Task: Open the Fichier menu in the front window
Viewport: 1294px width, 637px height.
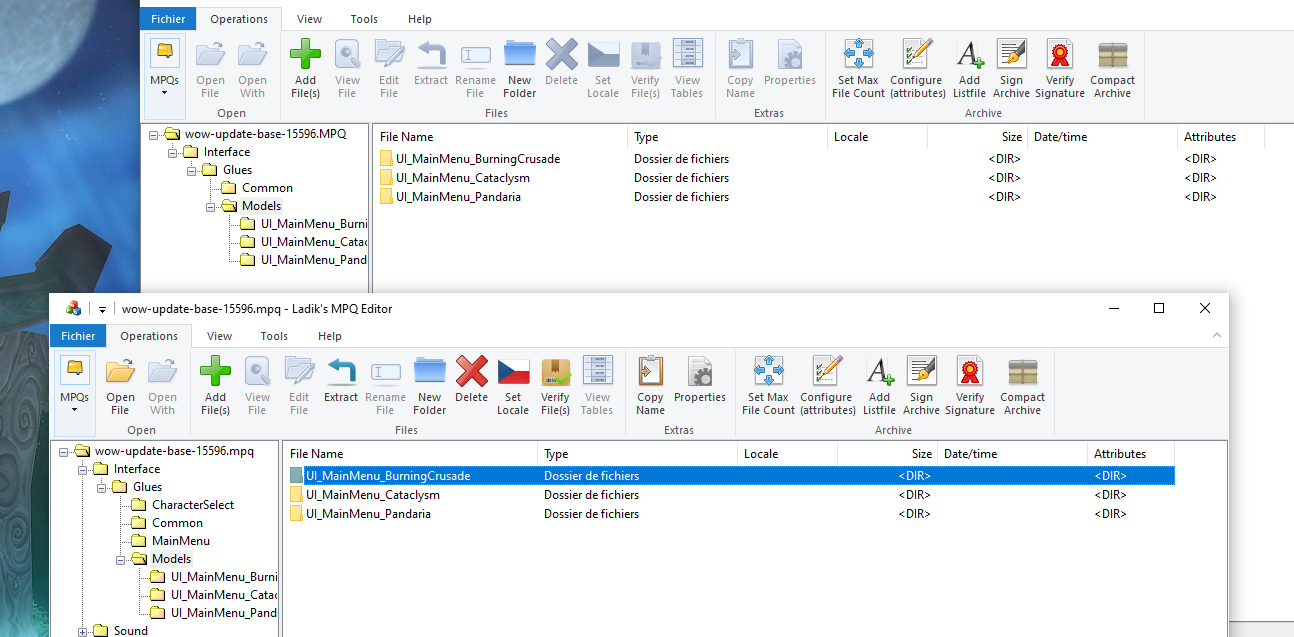Action: (78, 336)
